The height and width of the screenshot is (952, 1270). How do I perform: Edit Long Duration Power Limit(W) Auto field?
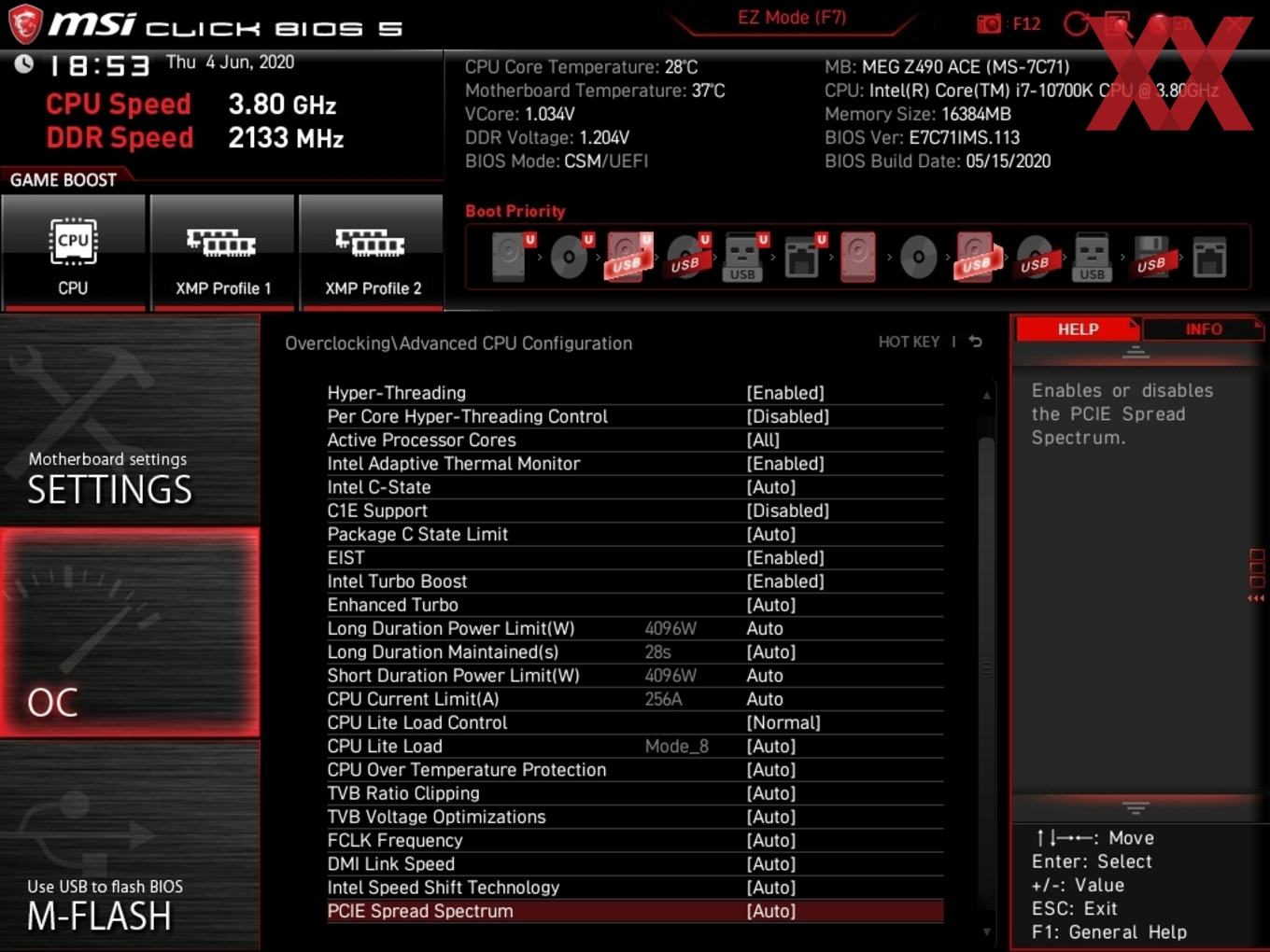pyautogui.click(x=765, y=628)
